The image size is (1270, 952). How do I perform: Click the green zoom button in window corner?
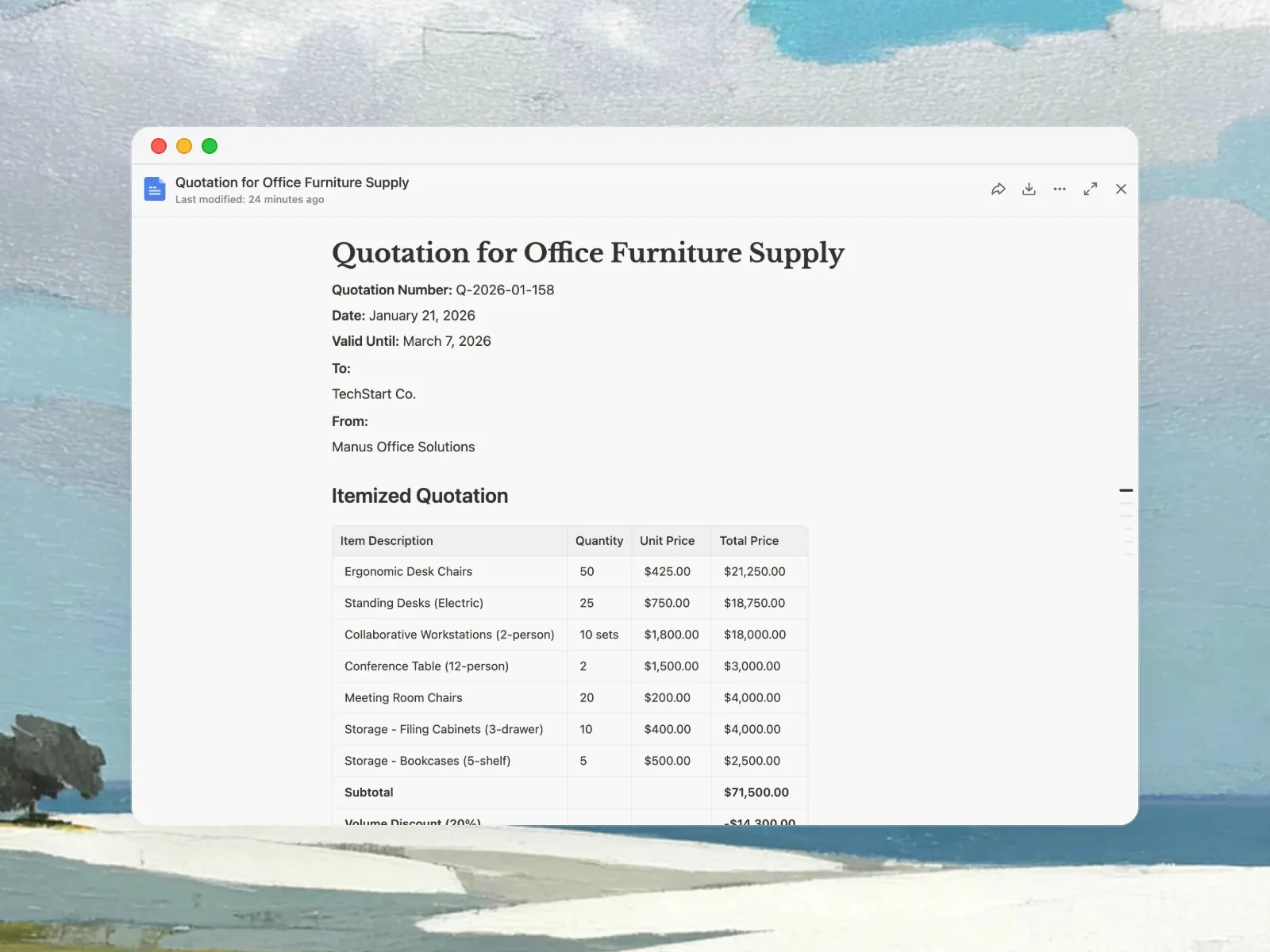[210, 146]
